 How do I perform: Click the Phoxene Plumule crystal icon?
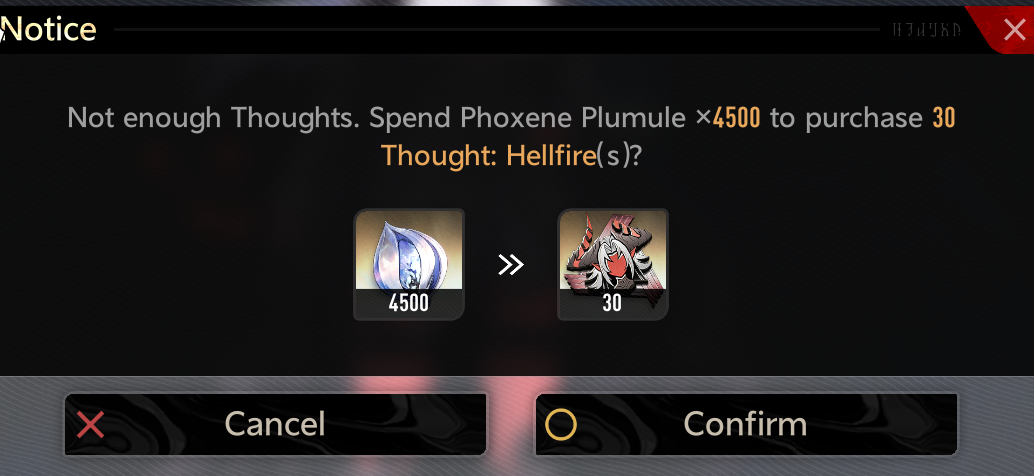tap(409, 251)
